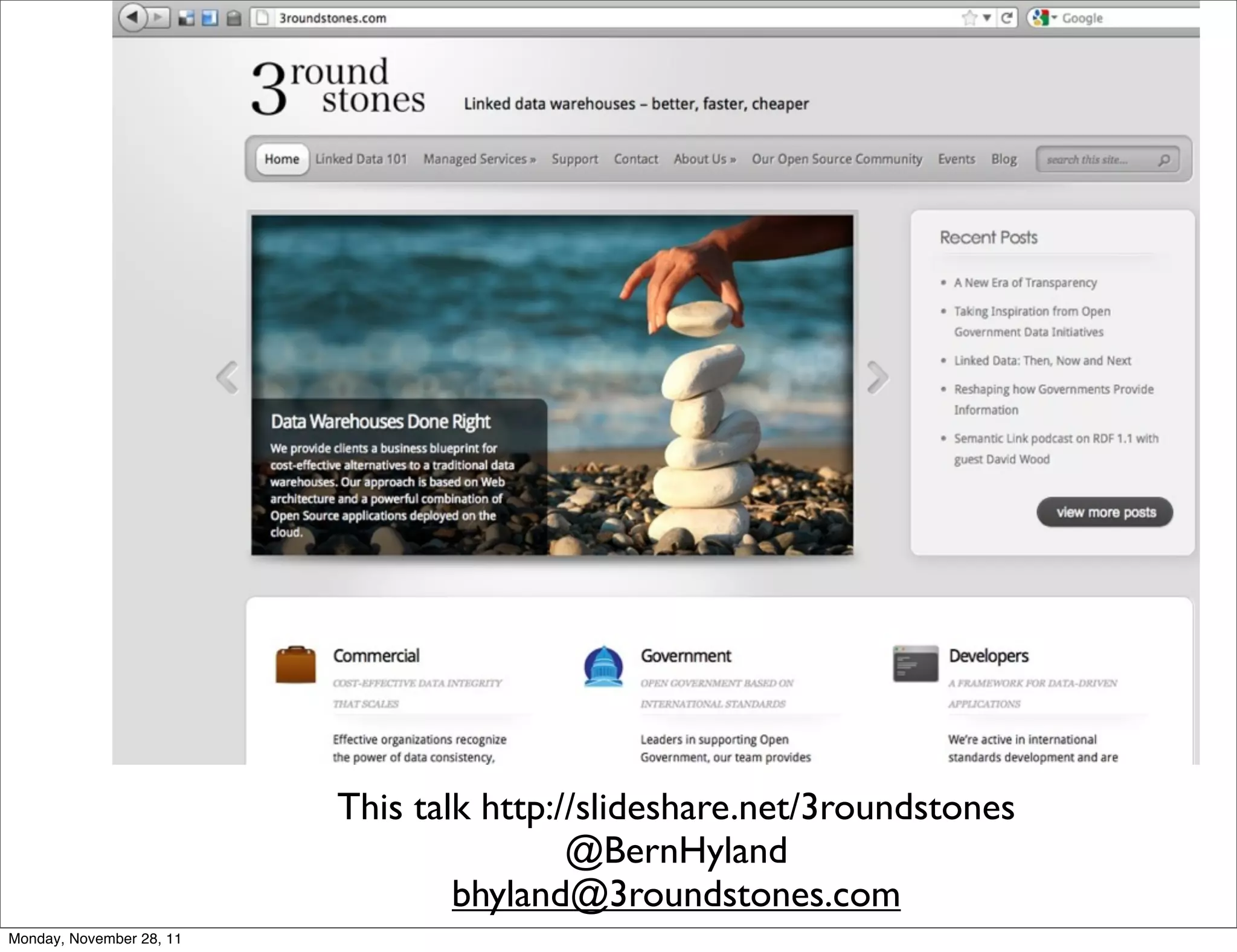This screenshot has height=952, width=1237.
Task: Click the reload page icon
Action: point(1006,18)
